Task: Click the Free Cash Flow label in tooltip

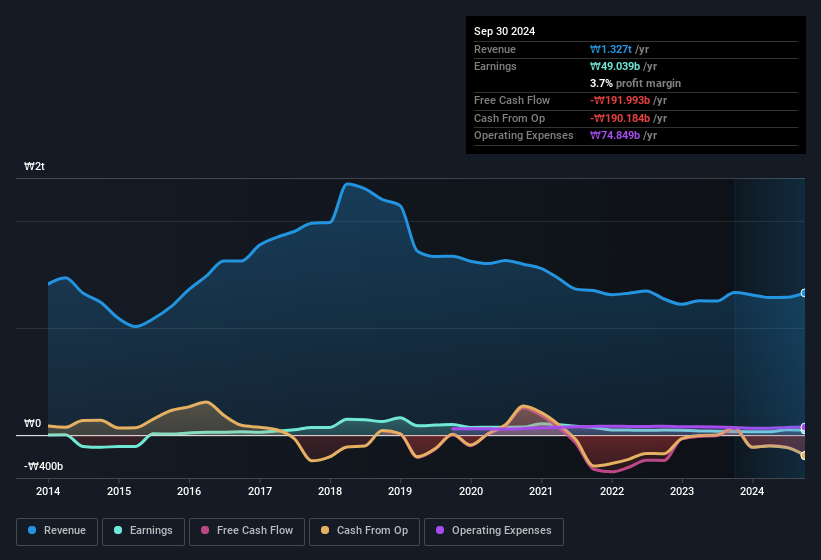Action: (512, 100)
